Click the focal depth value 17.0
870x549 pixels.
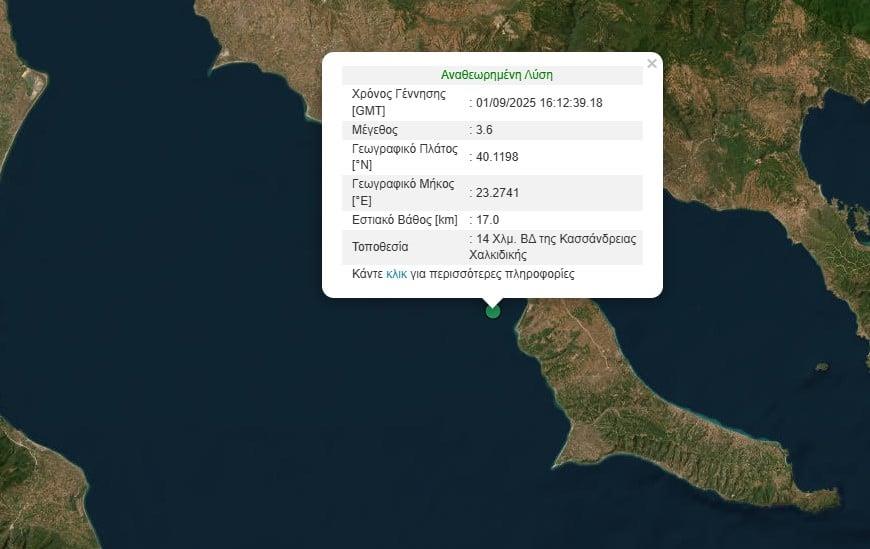(487, 220)
